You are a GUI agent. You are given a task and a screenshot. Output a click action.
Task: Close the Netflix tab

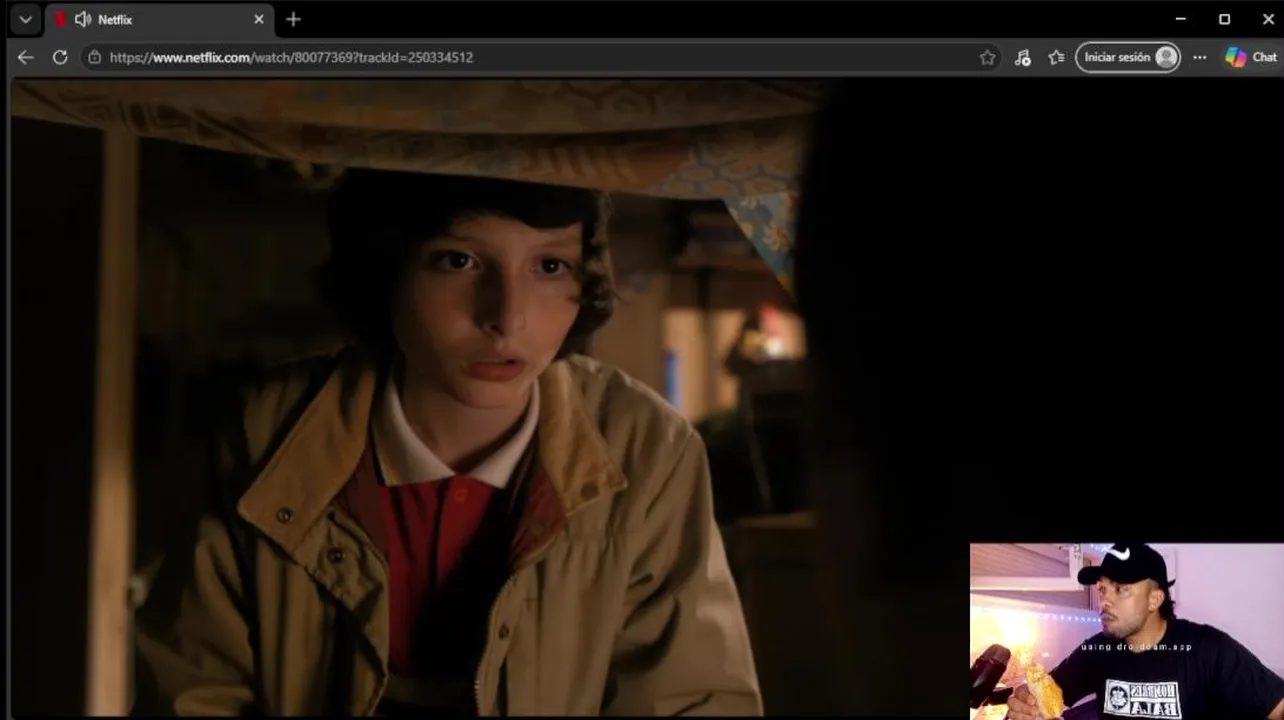pos(259,19)
